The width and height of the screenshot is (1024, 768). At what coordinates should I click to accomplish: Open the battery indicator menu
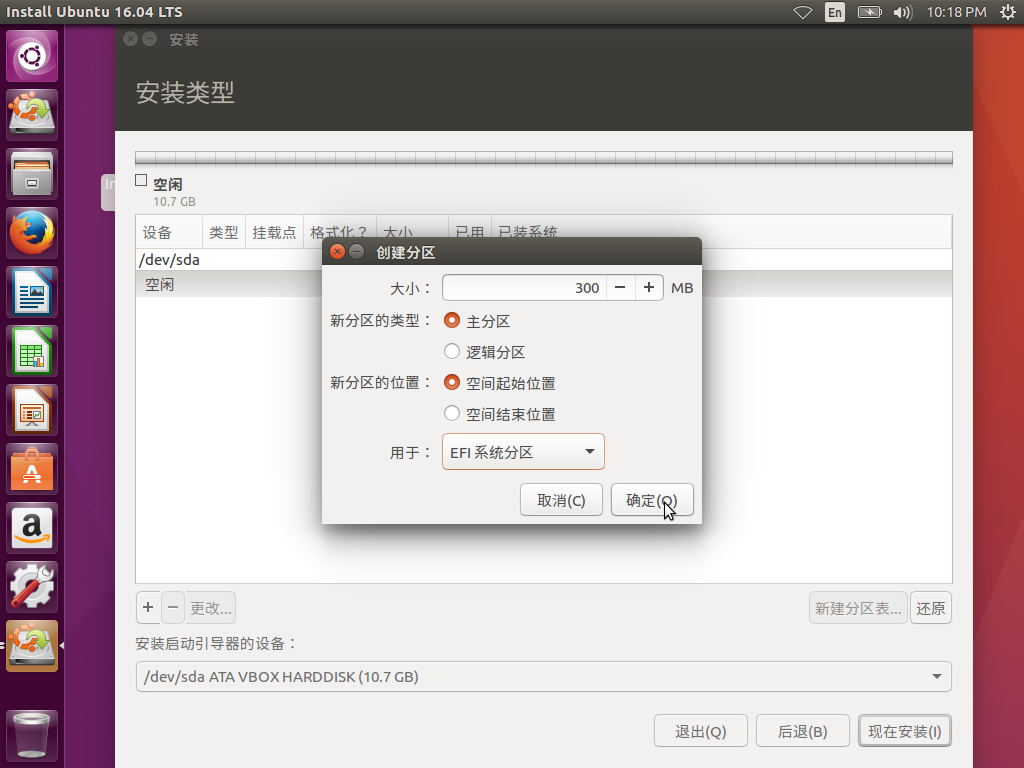tap(869, 12)
